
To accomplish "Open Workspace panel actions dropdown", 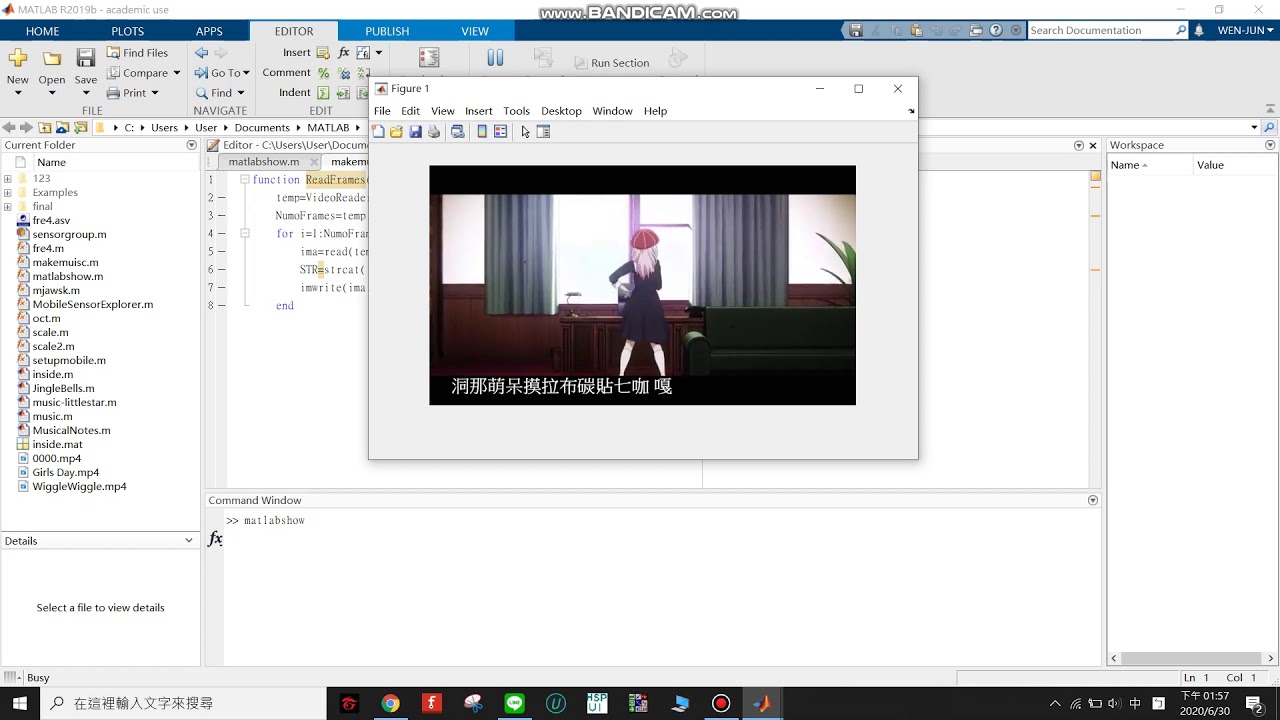I will tap(1271, 145).
